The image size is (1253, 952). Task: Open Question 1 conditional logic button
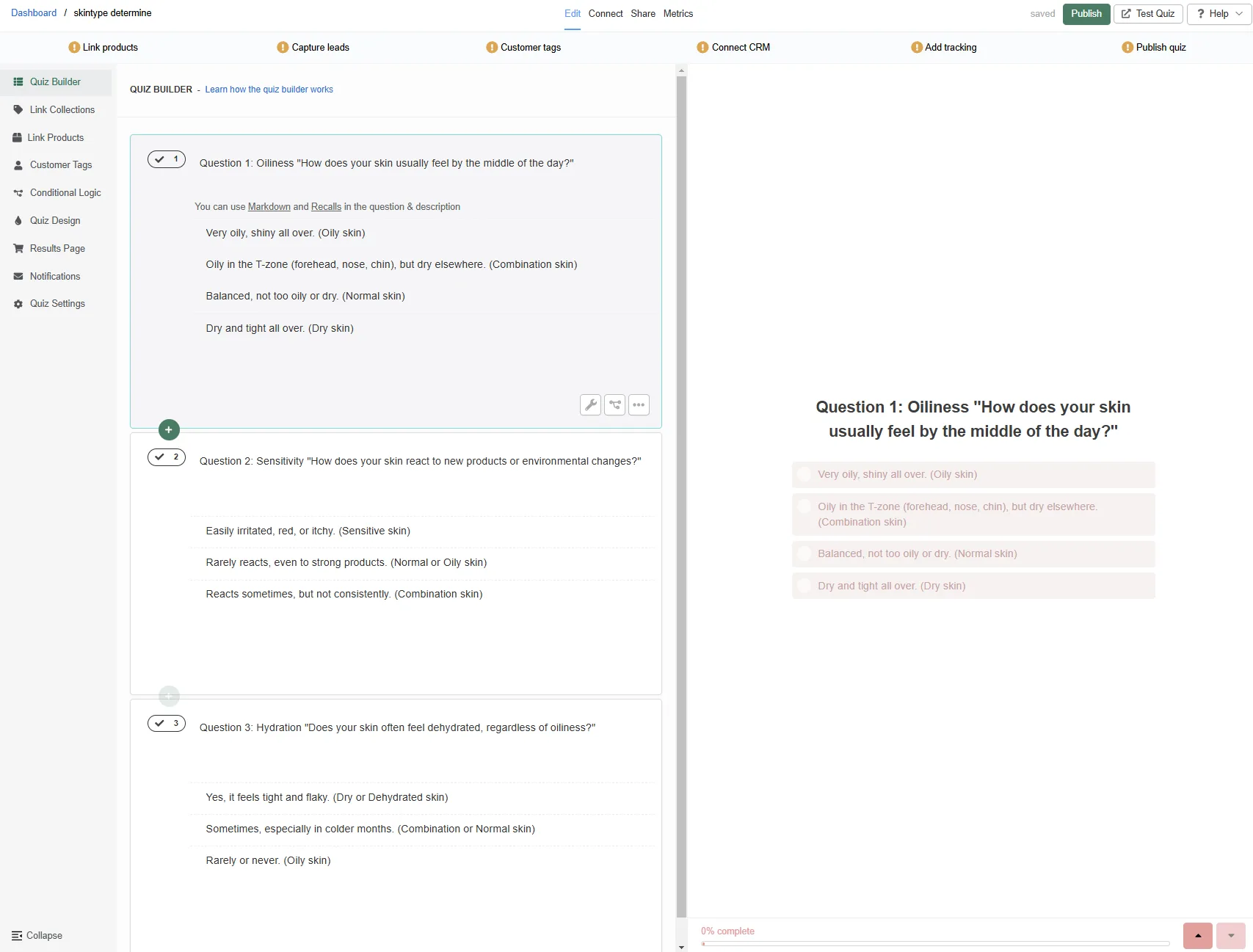615,404
